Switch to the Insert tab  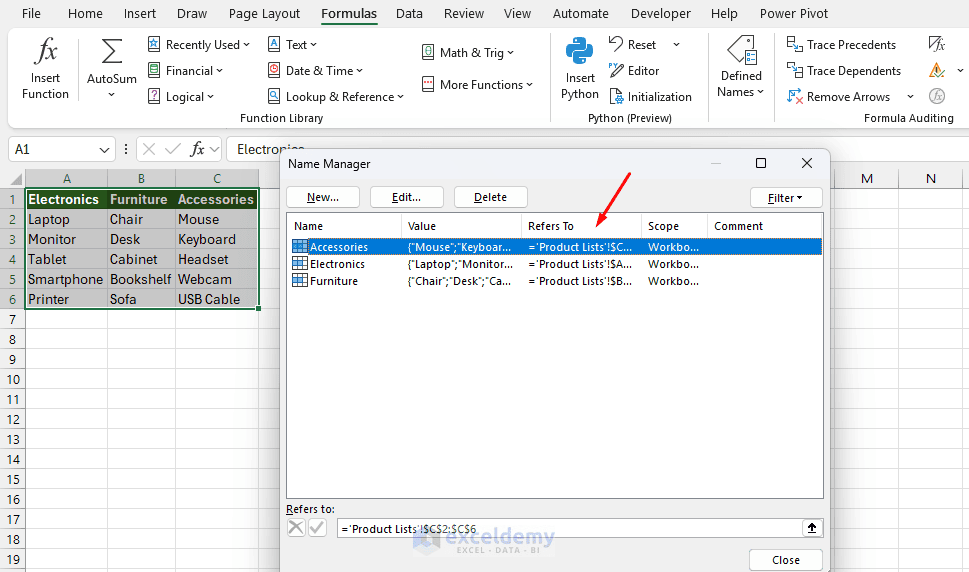(x=140, y=14)
